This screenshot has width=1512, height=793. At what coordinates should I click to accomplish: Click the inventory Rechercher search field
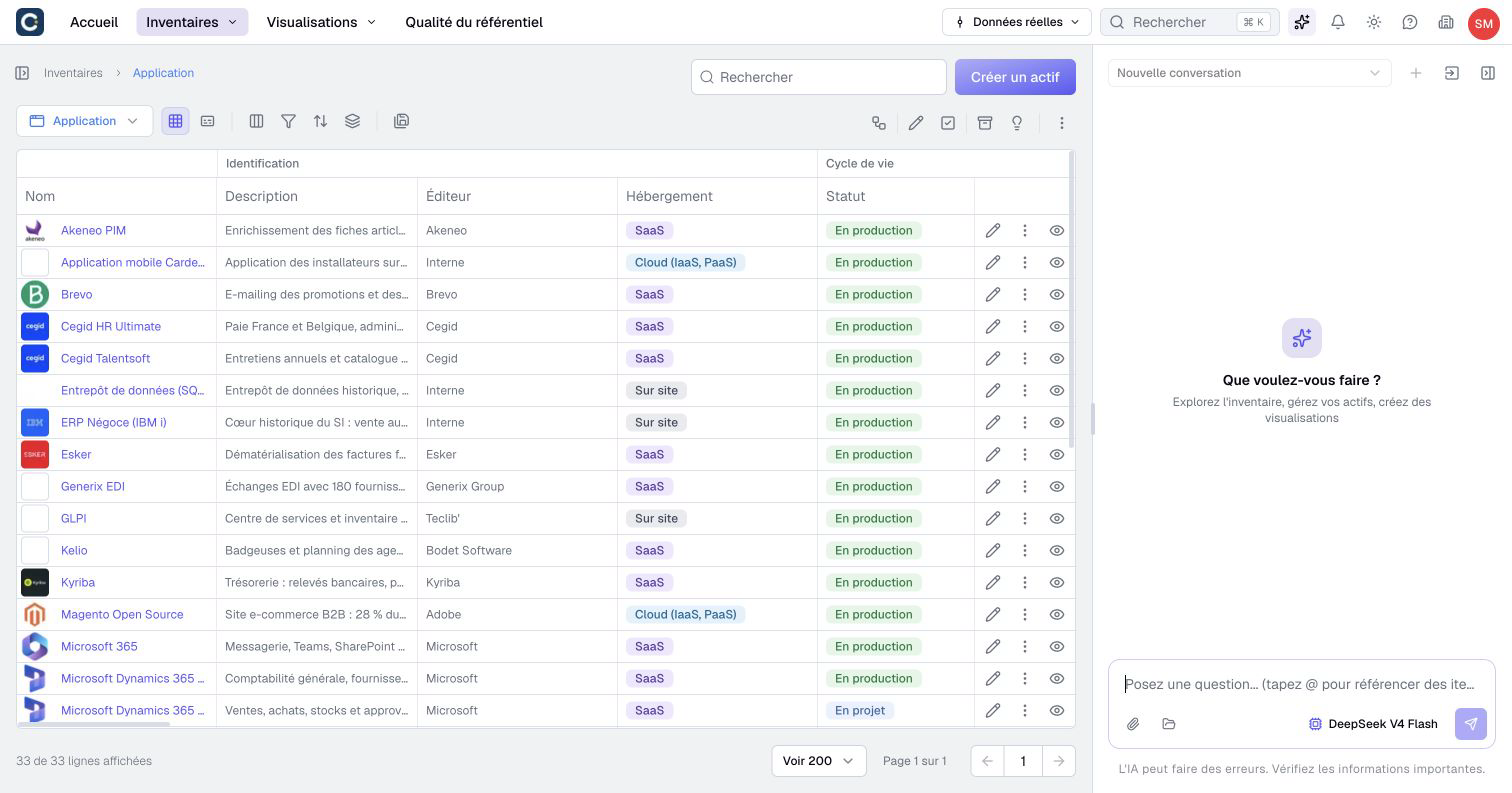[x=818, y=77]
